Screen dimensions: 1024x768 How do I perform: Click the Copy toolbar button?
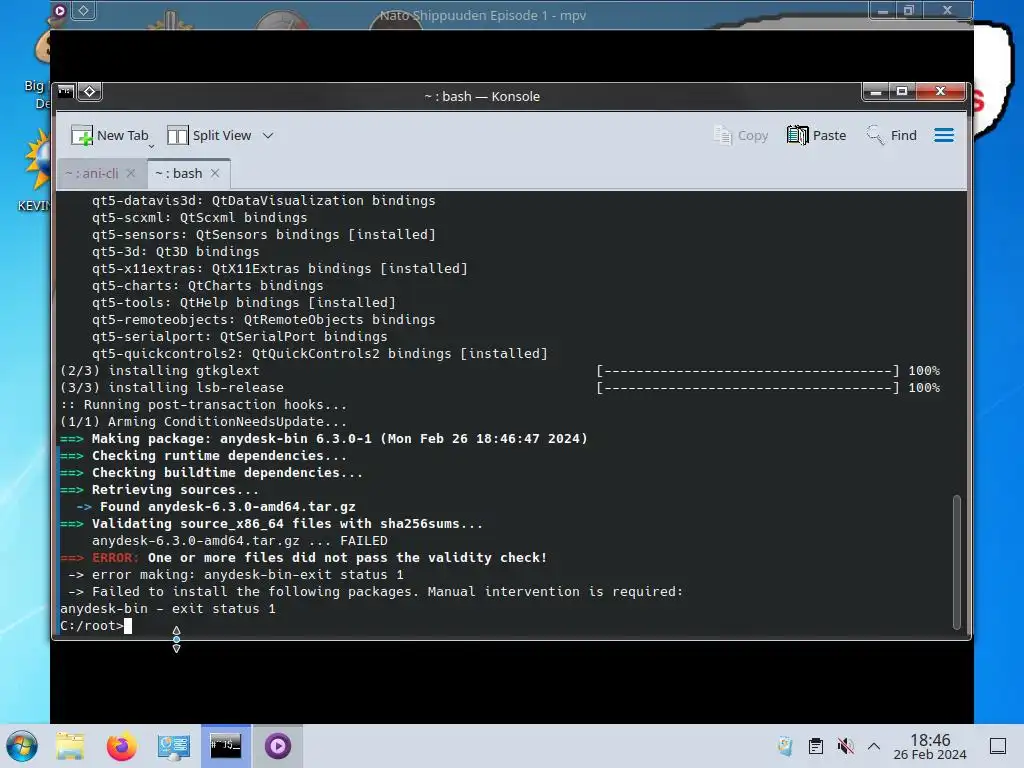pos(741,135)
